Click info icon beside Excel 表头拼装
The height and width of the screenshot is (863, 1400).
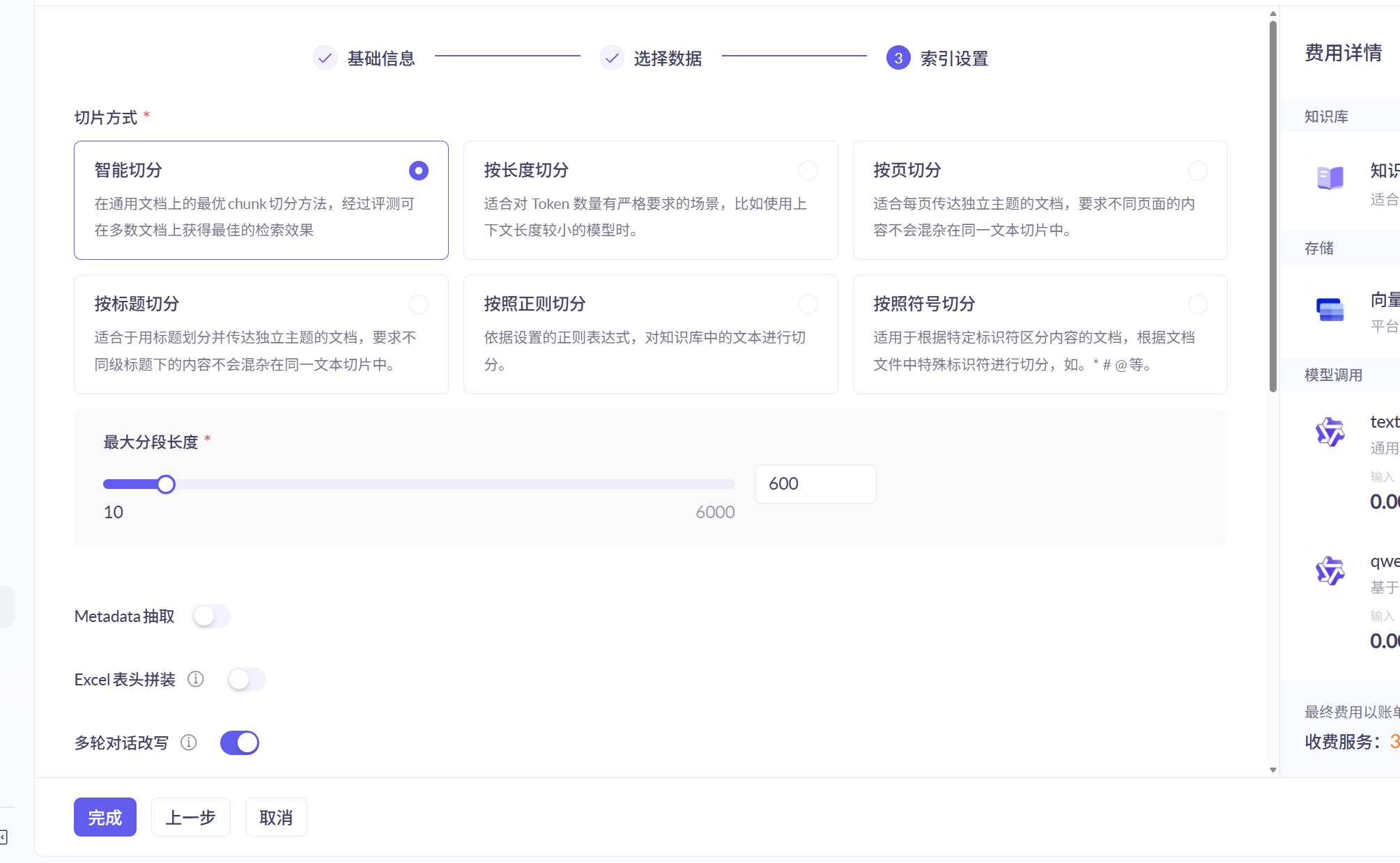point(196,679)
